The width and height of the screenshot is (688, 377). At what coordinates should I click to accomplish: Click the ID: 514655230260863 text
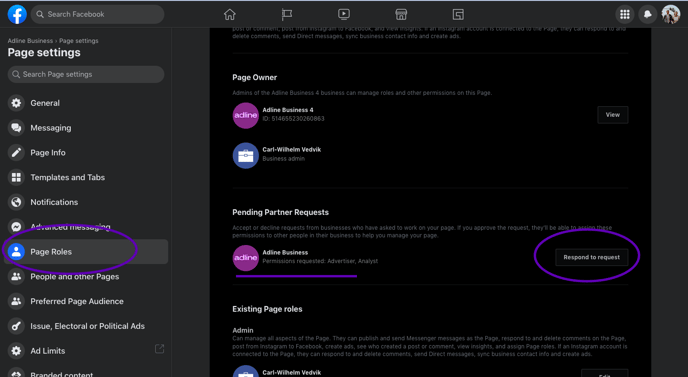click(294, 118)
